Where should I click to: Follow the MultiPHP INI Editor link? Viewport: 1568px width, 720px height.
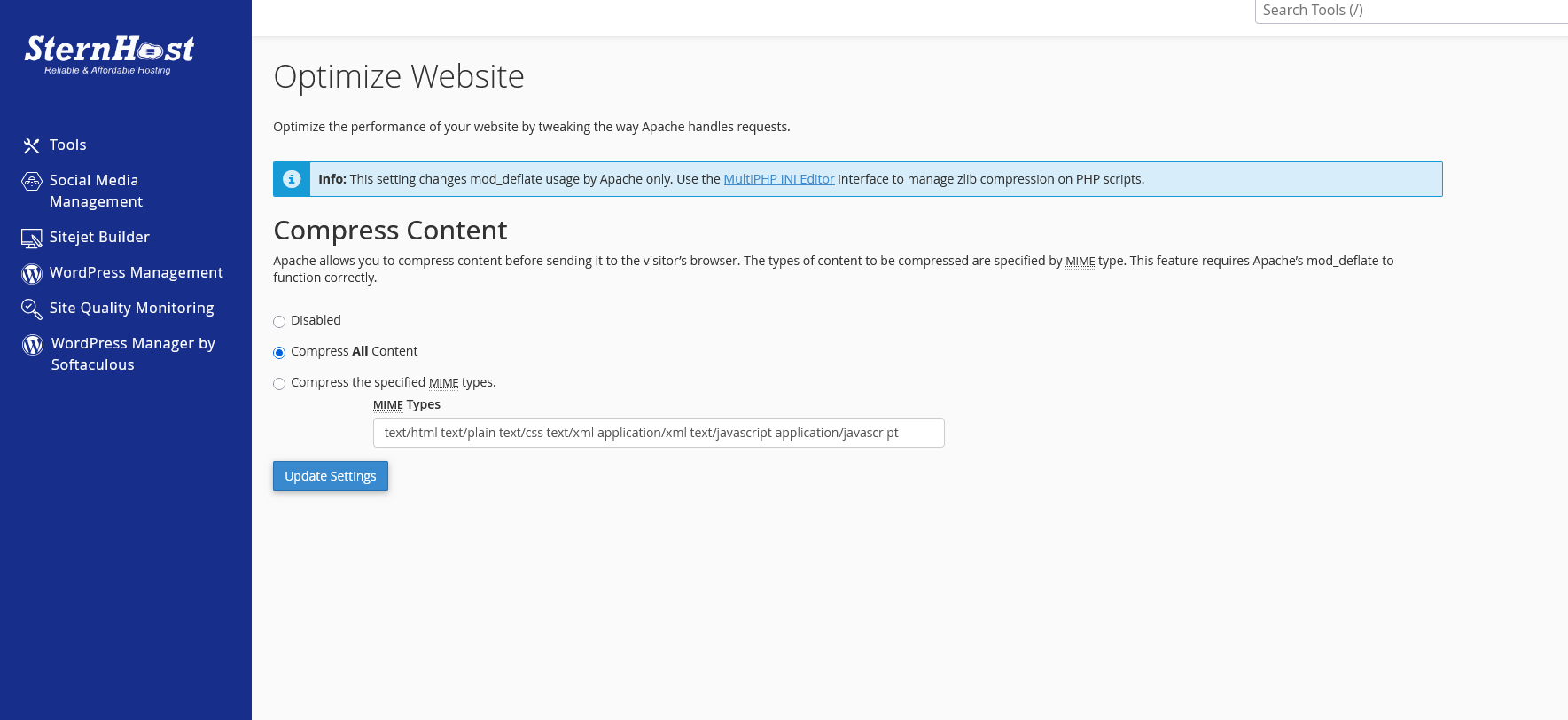point(778,179)
